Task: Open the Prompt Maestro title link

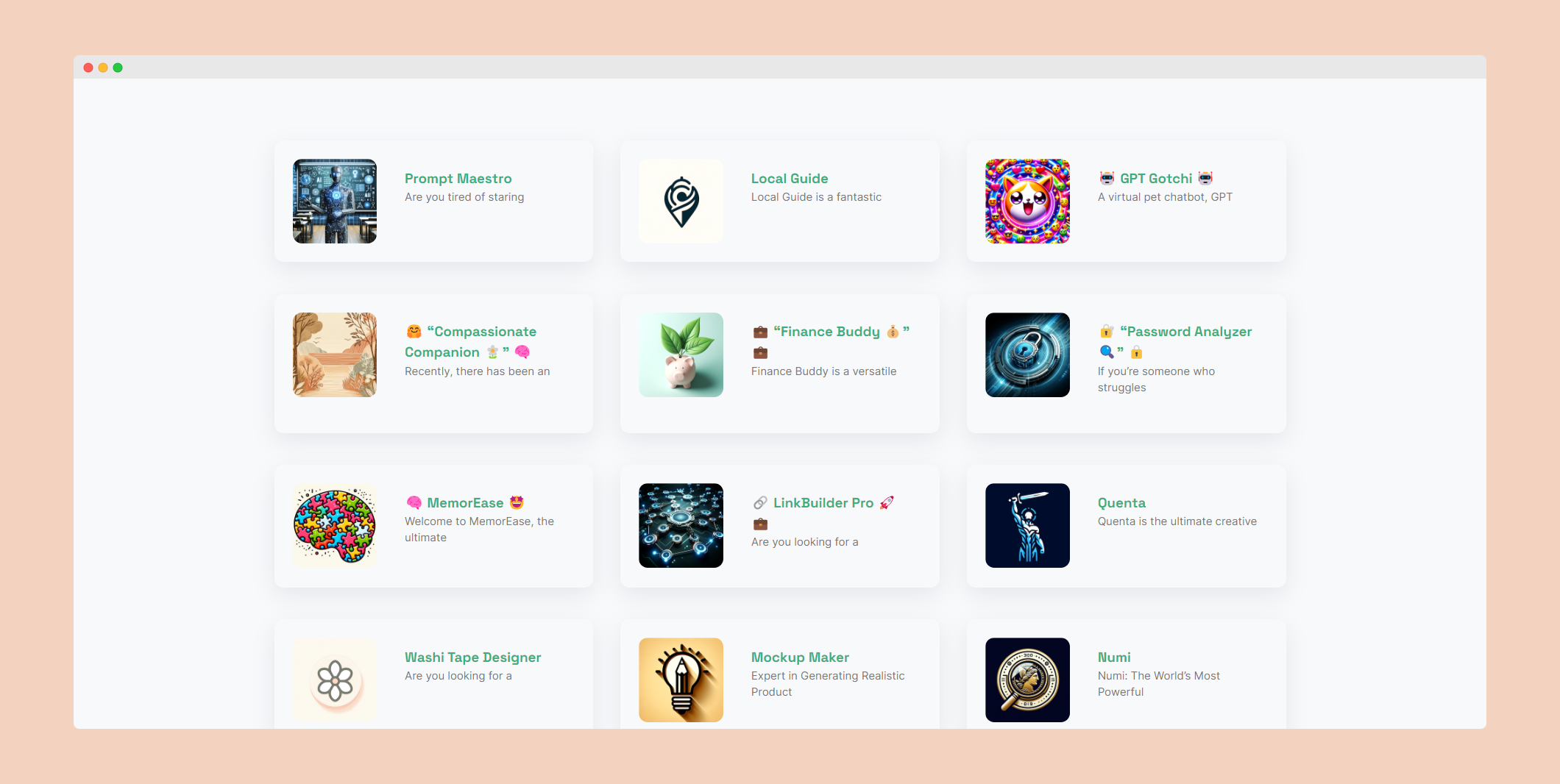Action: click(x=458, y=179)
